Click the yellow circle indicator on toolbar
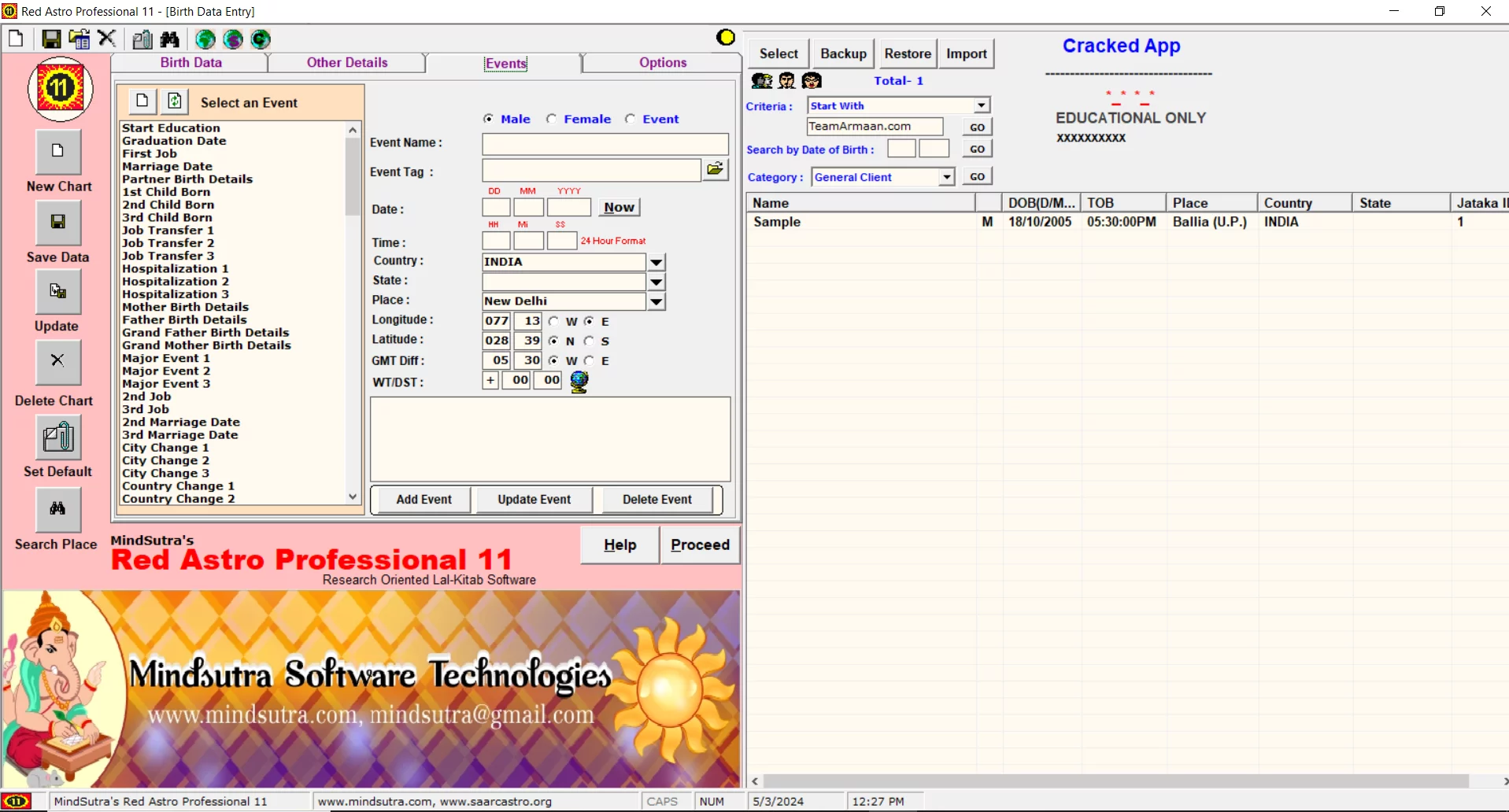The height and width of the screenshot is (812, 1509). (726, 37)
